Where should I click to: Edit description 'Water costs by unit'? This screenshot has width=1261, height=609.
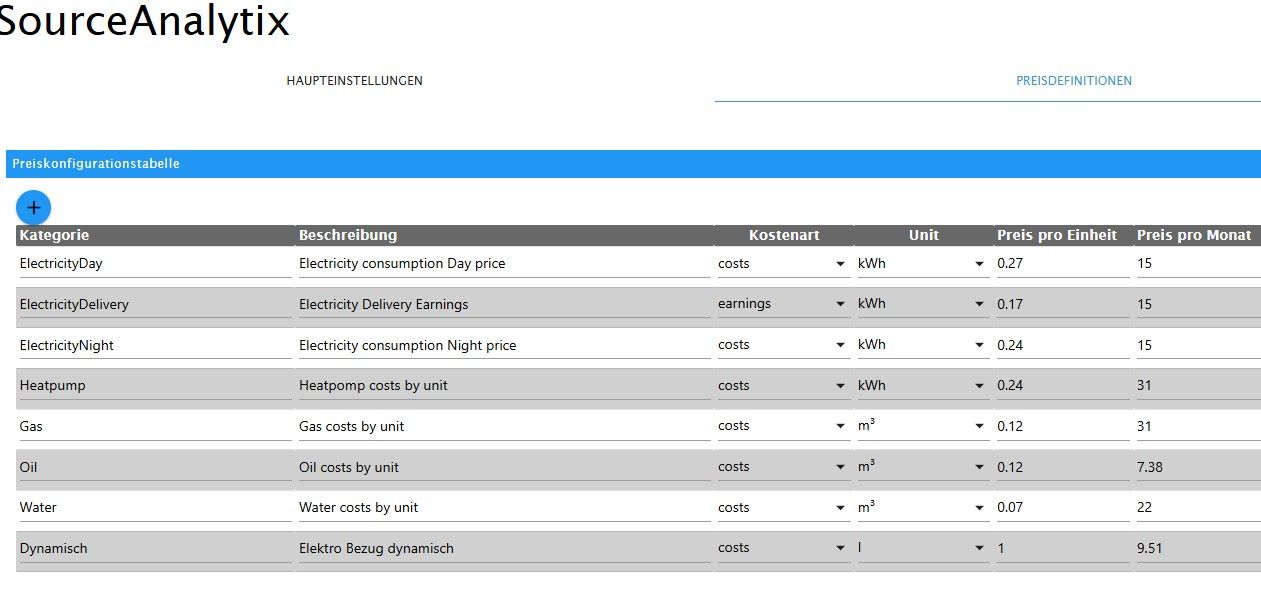pyautogui.click(x=504, y=508)
